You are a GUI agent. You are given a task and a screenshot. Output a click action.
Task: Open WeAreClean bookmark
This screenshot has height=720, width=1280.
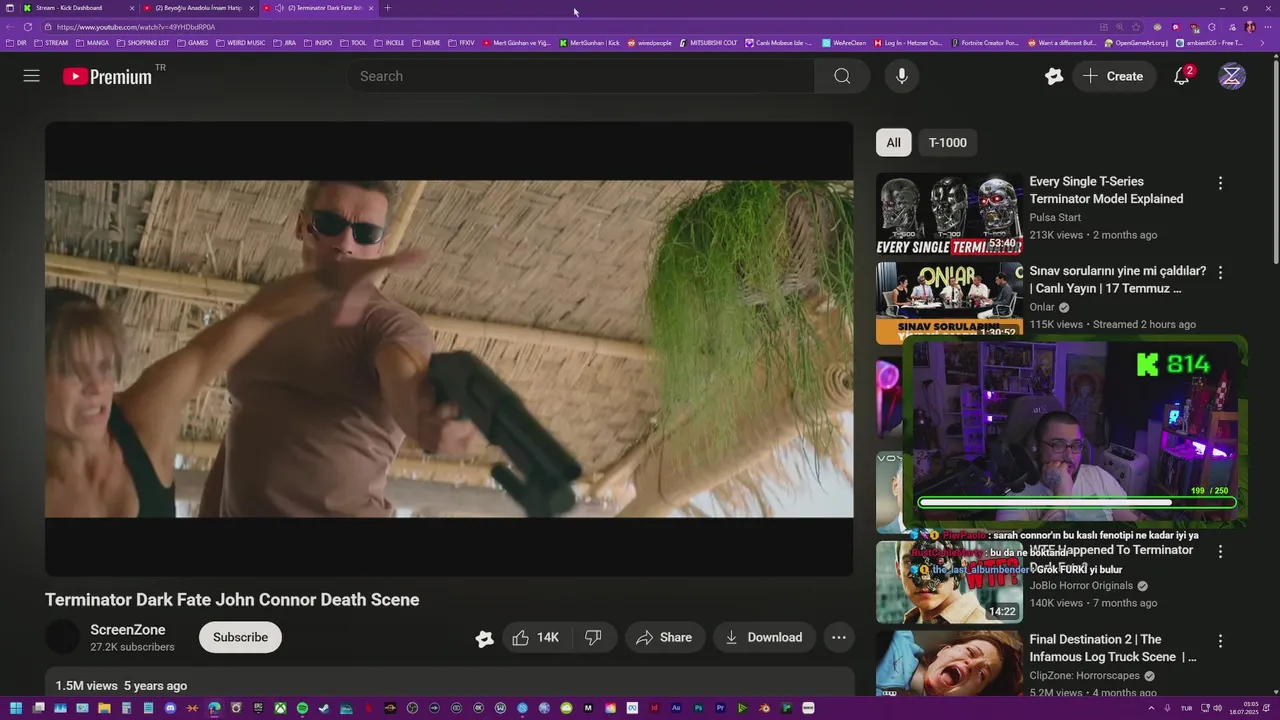coord(844,43)
